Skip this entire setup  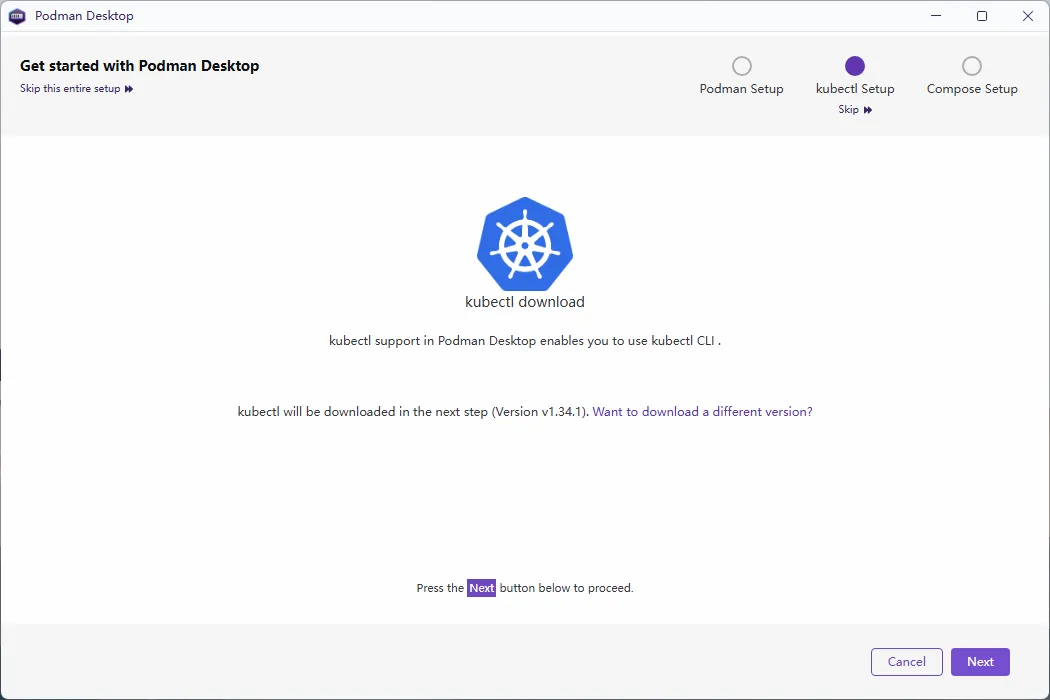70,88
